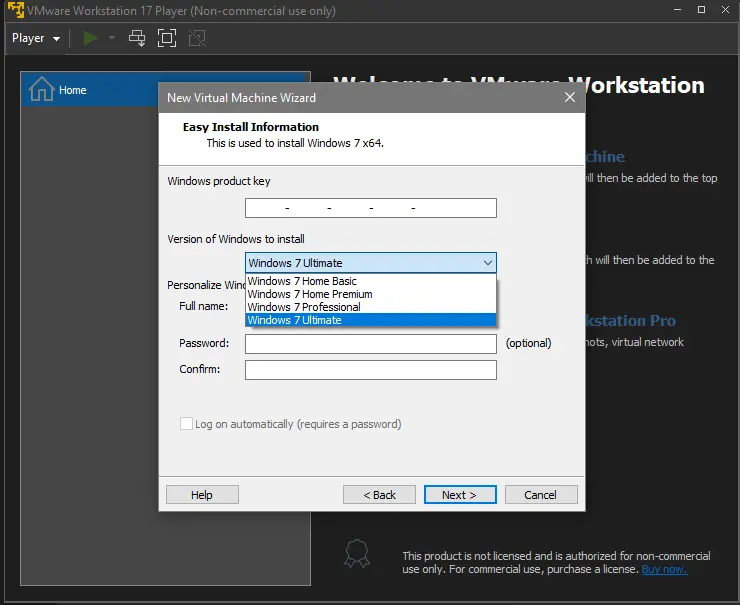Screen dimensions: 740x605
Task: Choose Windows 7 Professional option
Action: [x=370, y=307]
